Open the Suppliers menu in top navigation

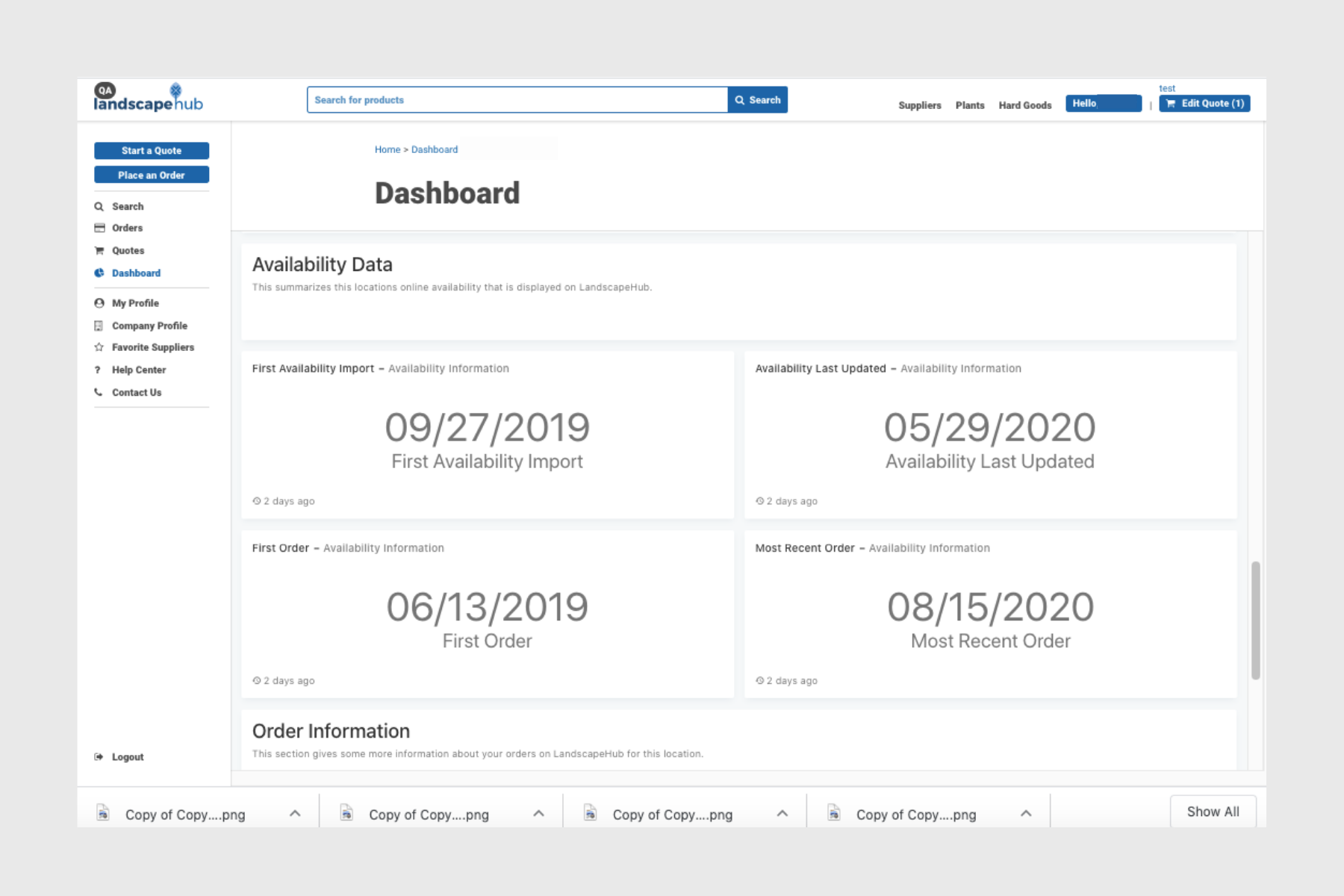pos(919,105)
